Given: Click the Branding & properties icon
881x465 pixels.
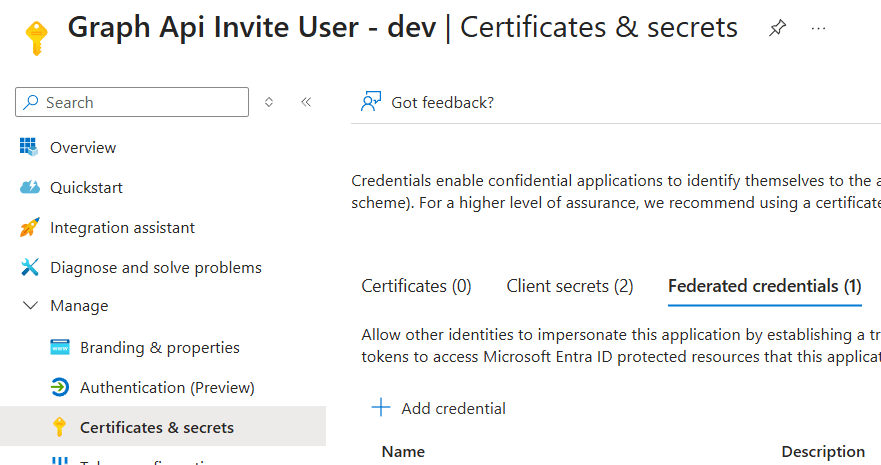Looking at the screenshot, I should (60, 347).
